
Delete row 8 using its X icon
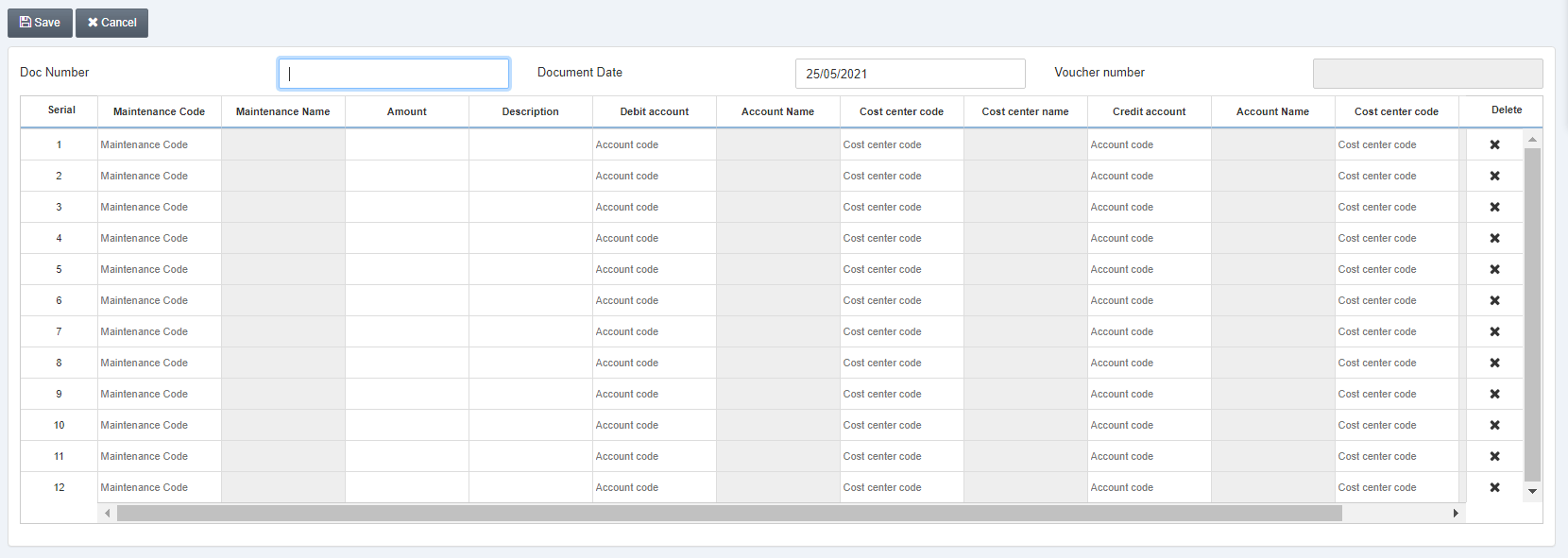click(x=1494, y=363)
